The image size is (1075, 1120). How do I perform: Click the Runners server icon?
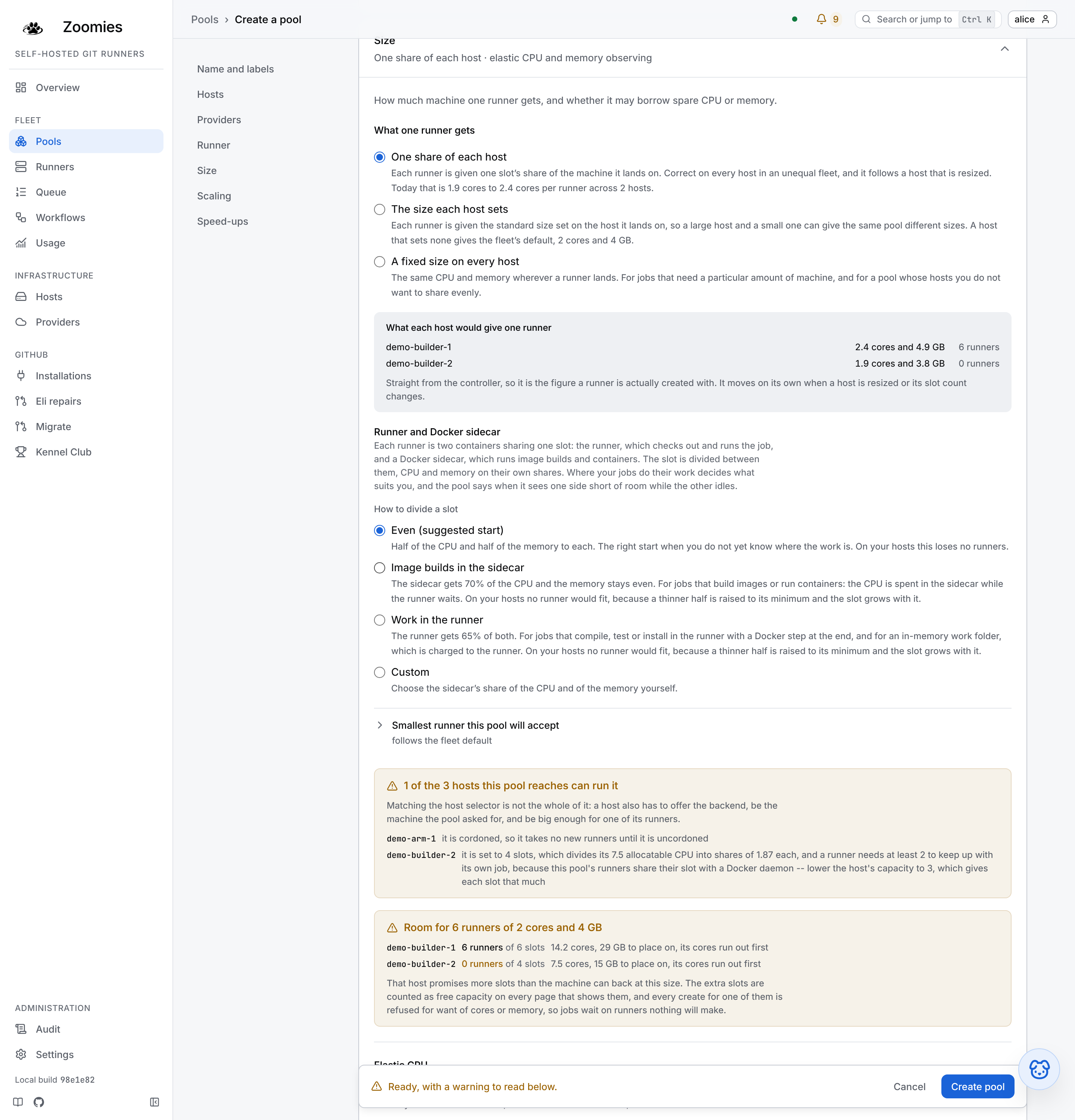[21, 166]
